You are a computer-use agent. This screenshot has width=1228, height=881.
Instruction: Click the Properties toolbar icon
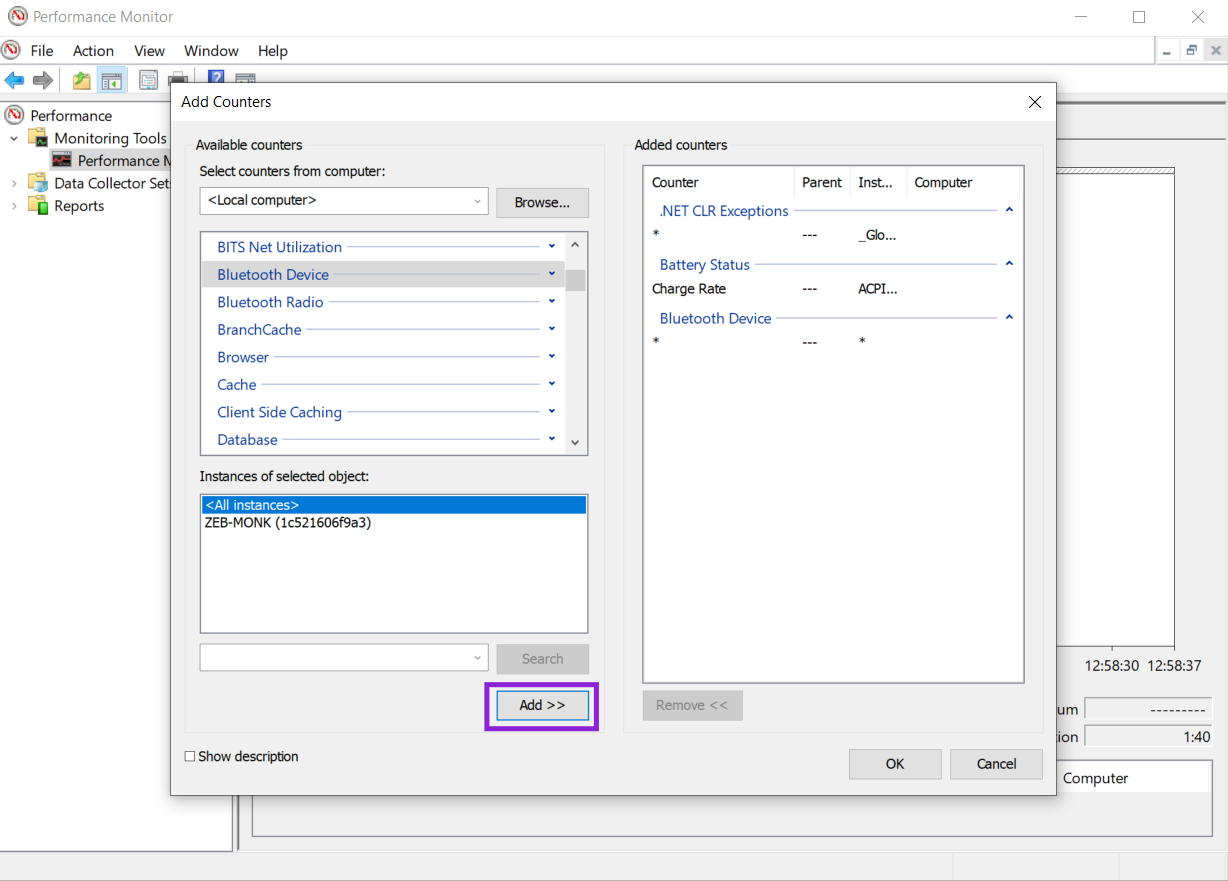click(148, 80)
